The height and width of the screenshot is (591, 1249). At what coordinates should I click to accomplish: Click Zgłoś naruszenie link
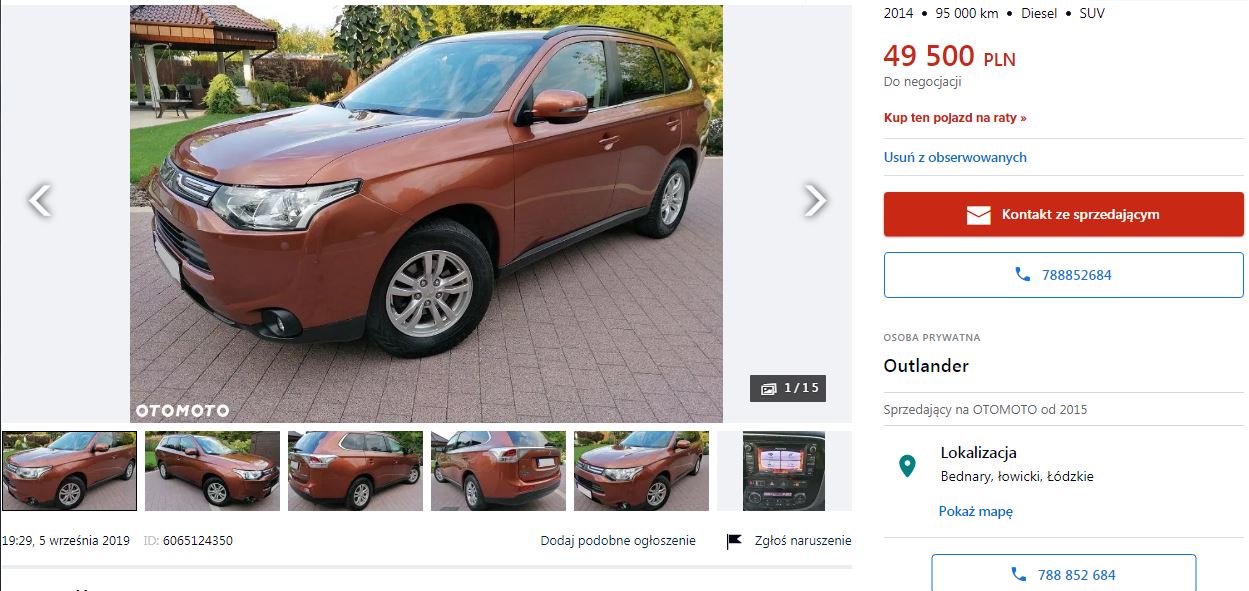pyautogui.click(x=803, y=541)
